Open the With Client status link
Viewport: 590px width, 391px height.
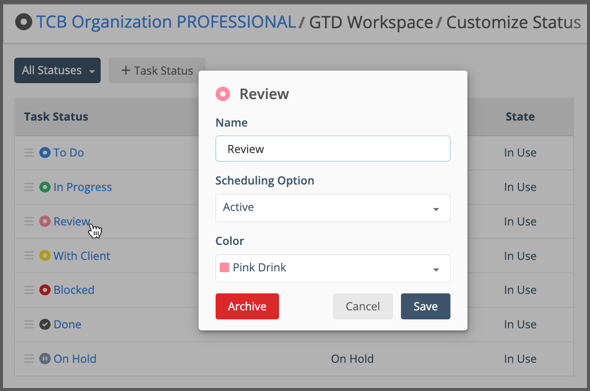[x=82, y=256]
